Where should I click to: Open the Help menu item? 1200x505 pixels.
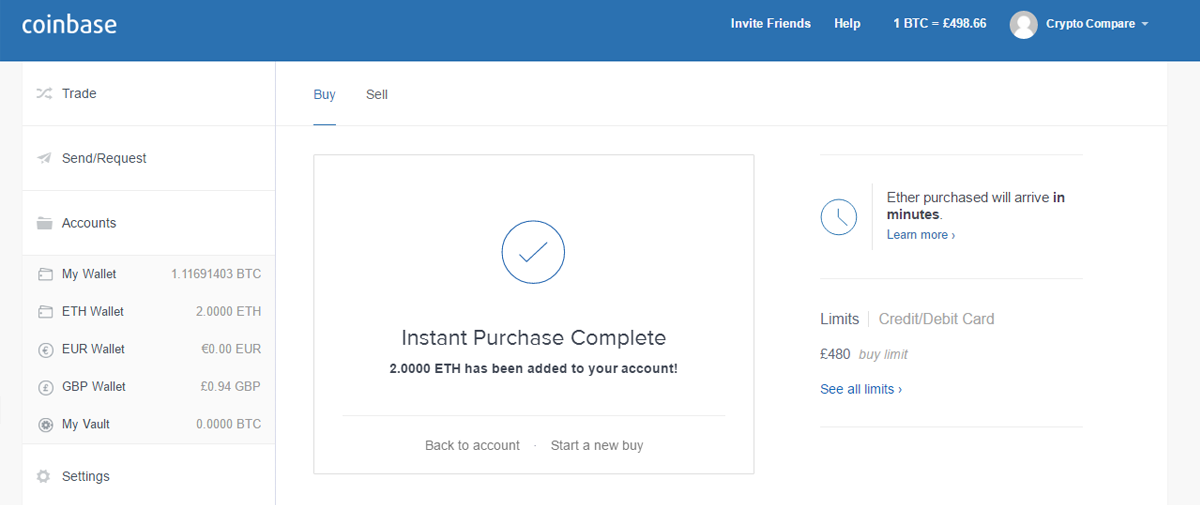point(847,24)
